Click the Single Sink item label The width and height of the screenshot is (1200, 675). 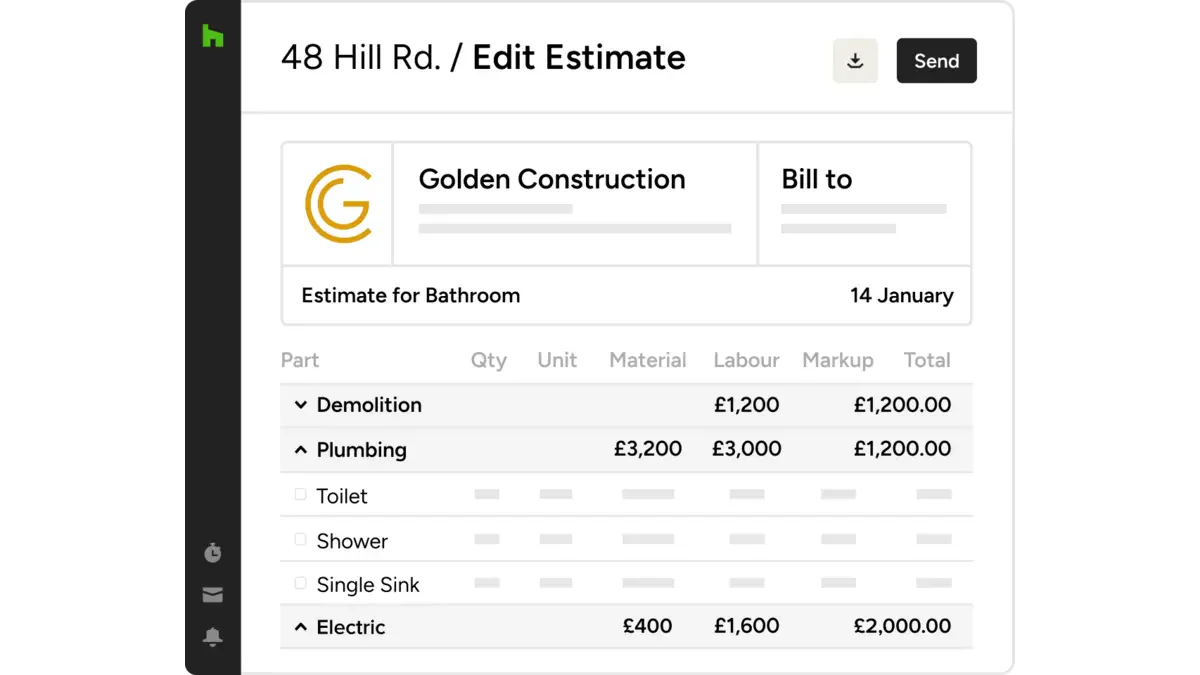click(368, 585)
